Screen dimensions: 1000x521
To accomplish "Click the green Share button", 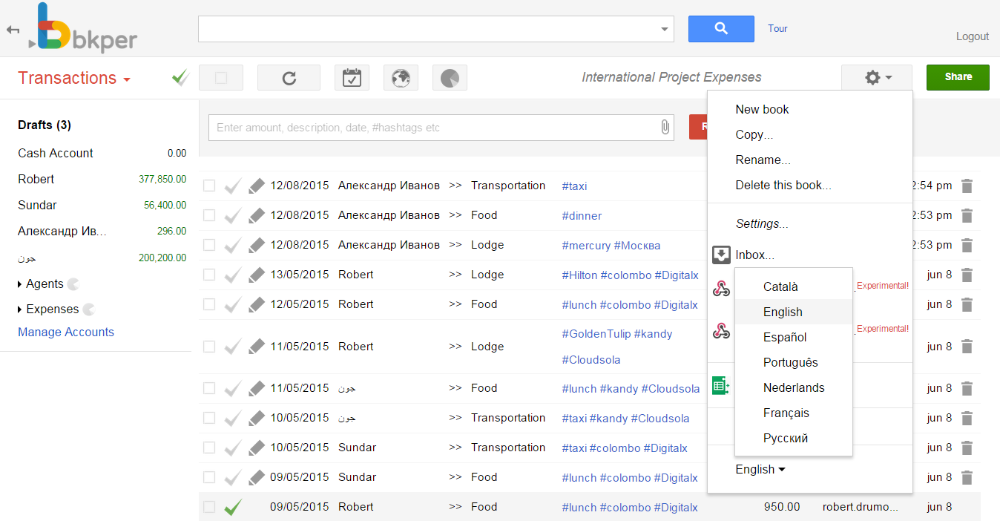I will click(958, 77).
